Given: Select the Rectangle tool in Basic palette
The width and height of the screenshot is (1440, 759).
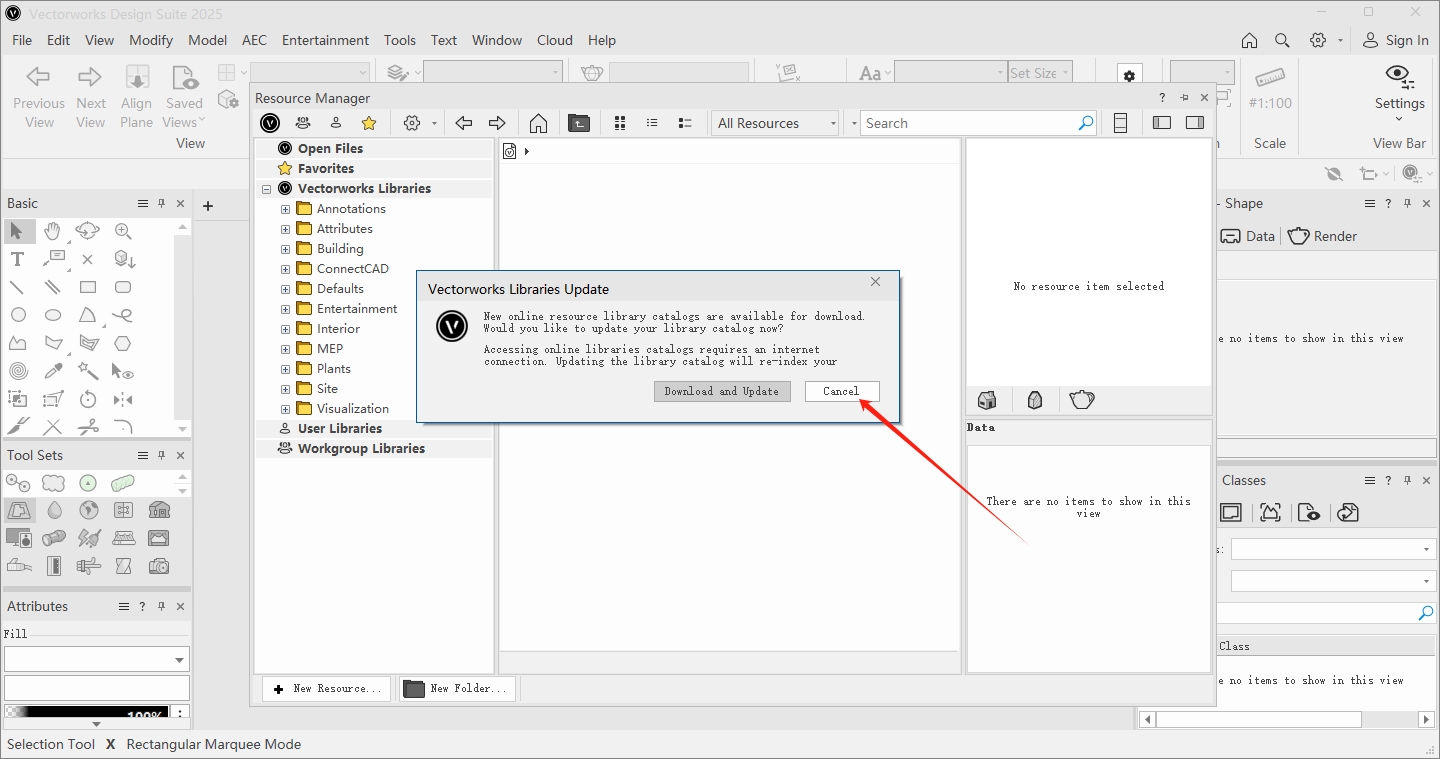Looking at the screenshot, I should pos(88,287).
